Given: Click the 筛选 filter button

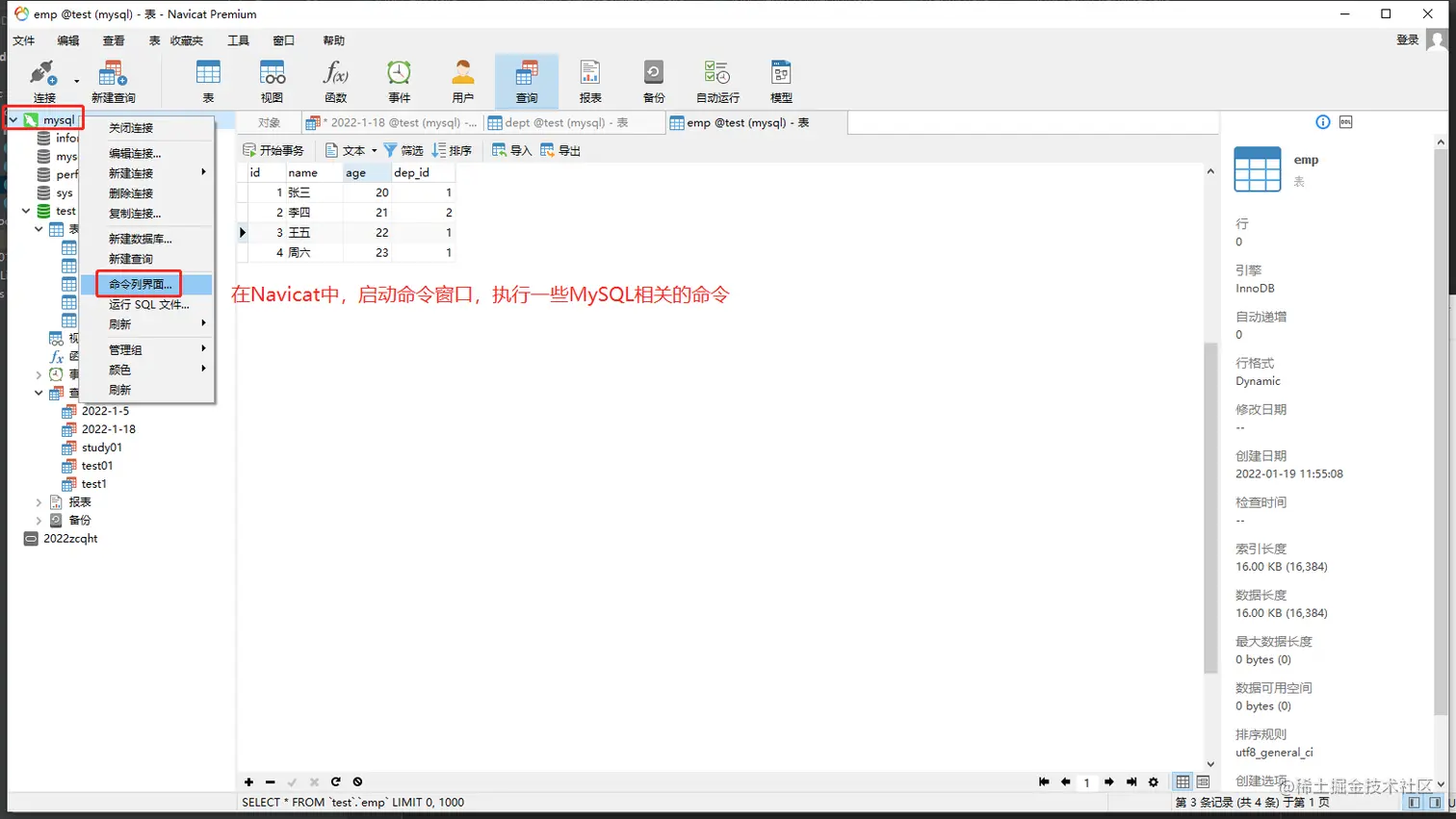Looking at the screenshot, I should pyautogui.click(x=403, y=151).
